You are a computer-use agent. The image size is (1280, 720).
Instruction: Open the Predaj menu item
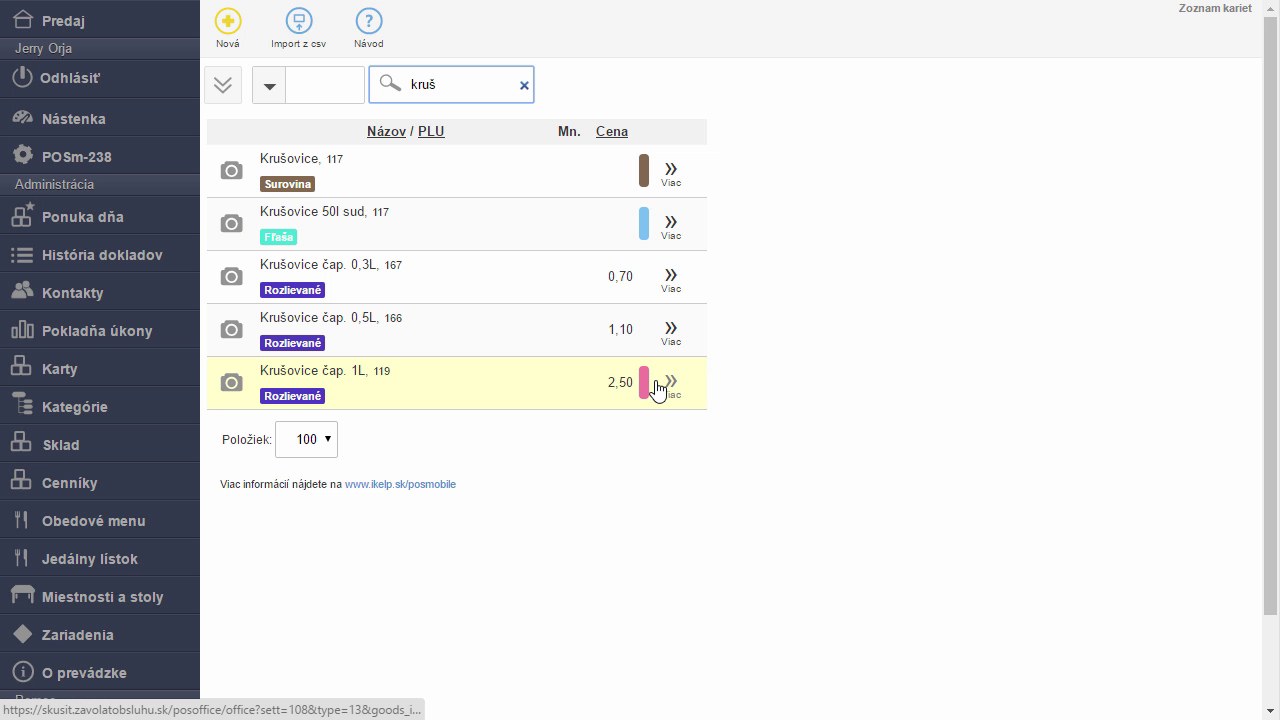click(x=100, y=20)
